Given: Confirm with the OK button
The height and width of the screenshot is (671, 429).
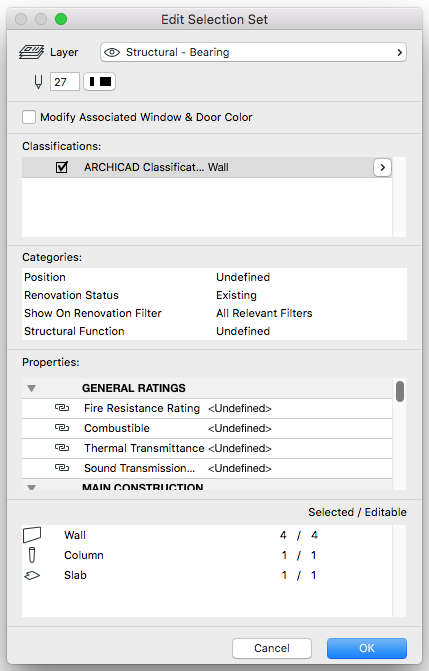Looking at the screenshot, I should tap(367, 648).
